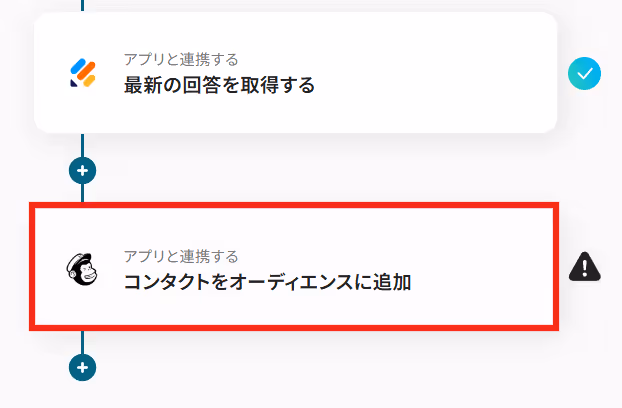Open the 最新の回答を取得する step title
Image resolution: width=622 pixels, height=408 pixels.
(219, 85)
